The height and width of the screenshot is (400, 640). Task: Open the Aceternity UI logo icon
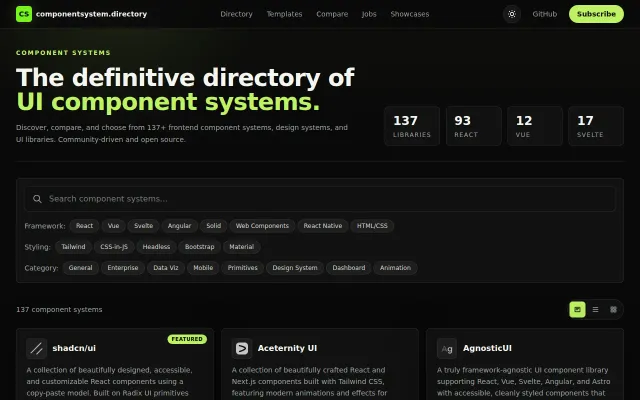click(242, 349)
